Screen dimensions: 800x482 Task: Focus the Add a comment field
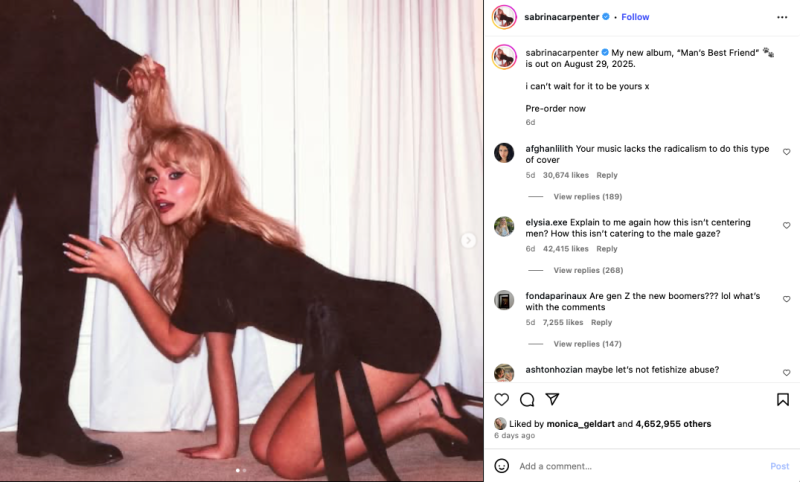point(640,466)
